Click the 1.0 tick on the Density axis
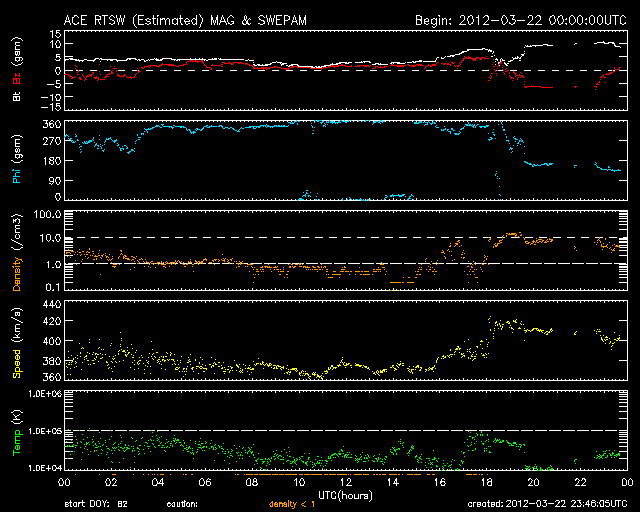 [53, 265]
